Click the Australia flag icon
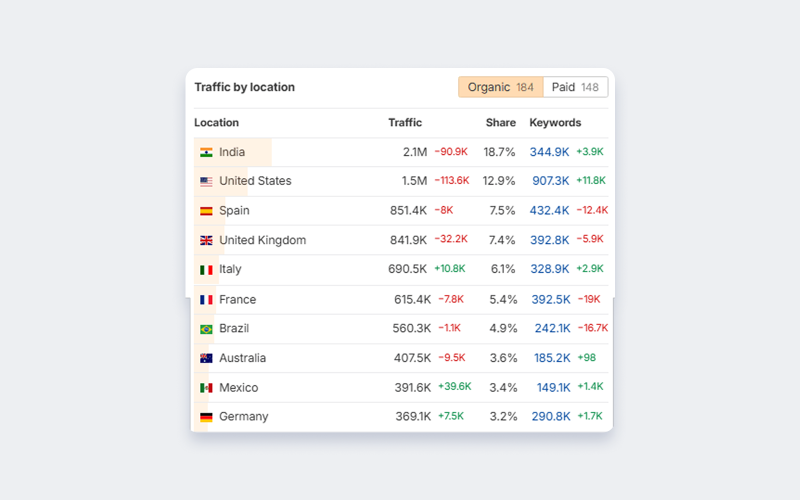 coord(206,358)
